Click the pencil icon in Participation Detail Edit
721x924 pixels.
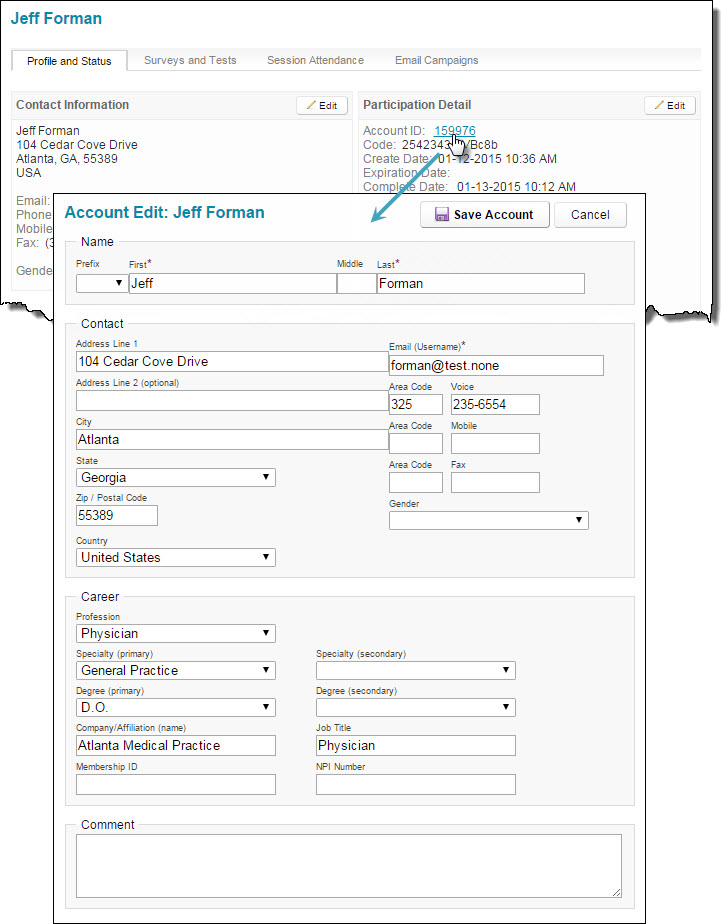coord(659,105)
